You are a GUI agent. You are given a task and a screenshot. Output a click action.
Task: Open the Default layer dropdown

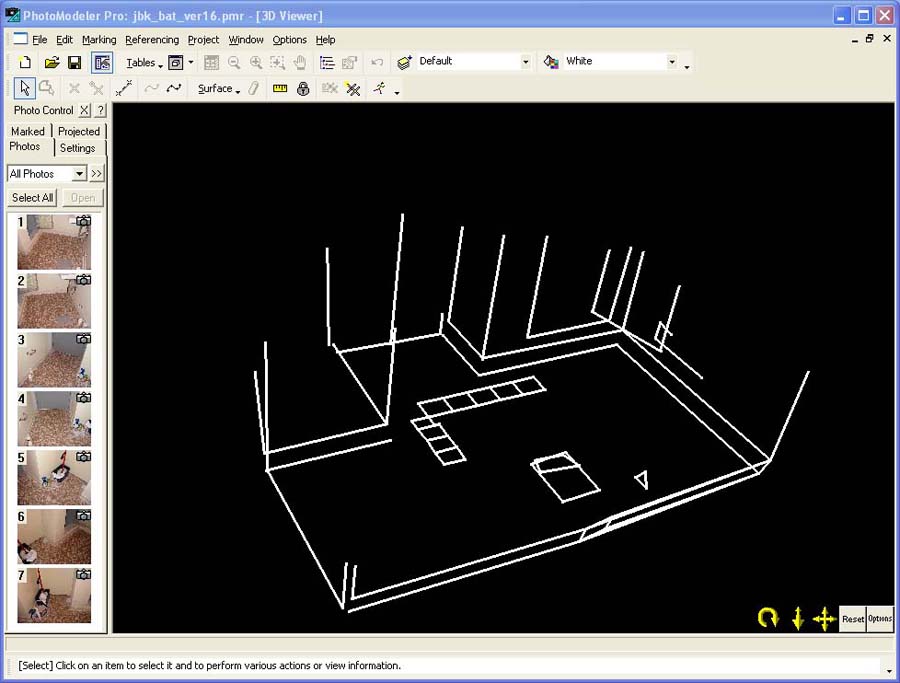tap(525, 61)
